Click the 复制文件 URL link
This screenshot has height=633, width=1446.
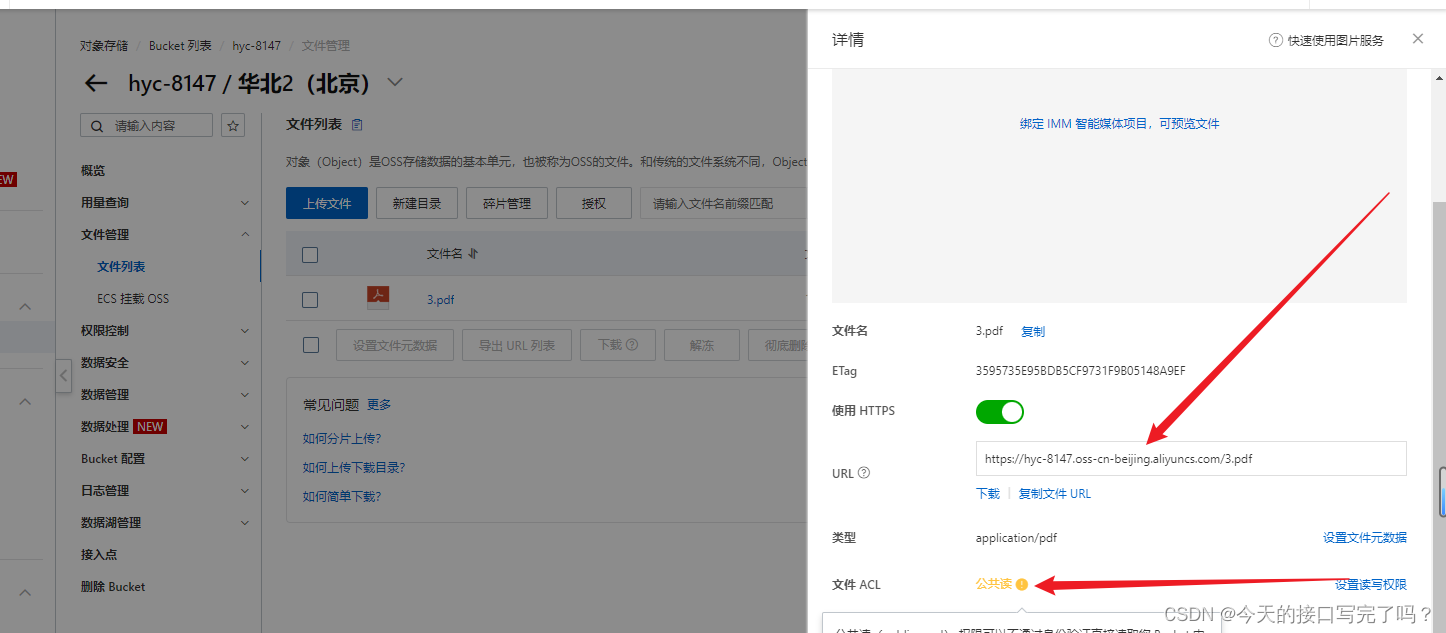(1055, 493)
